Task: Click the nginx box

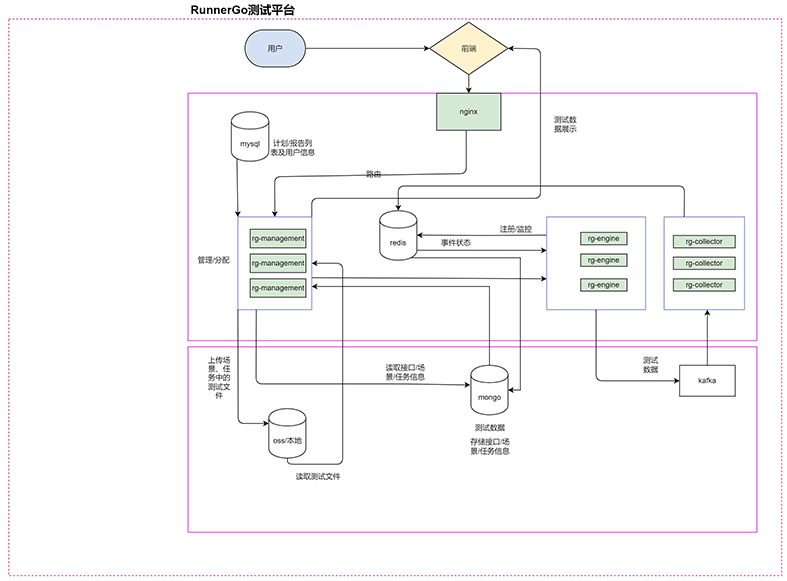Action: (x=468, y=112)
